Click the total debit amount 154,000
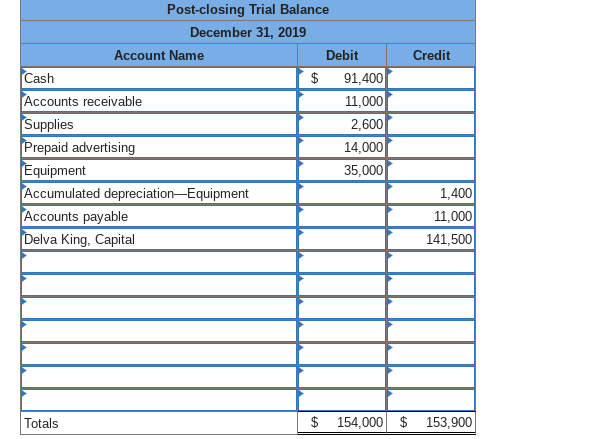The image size is (602, 439). [342, 423]
